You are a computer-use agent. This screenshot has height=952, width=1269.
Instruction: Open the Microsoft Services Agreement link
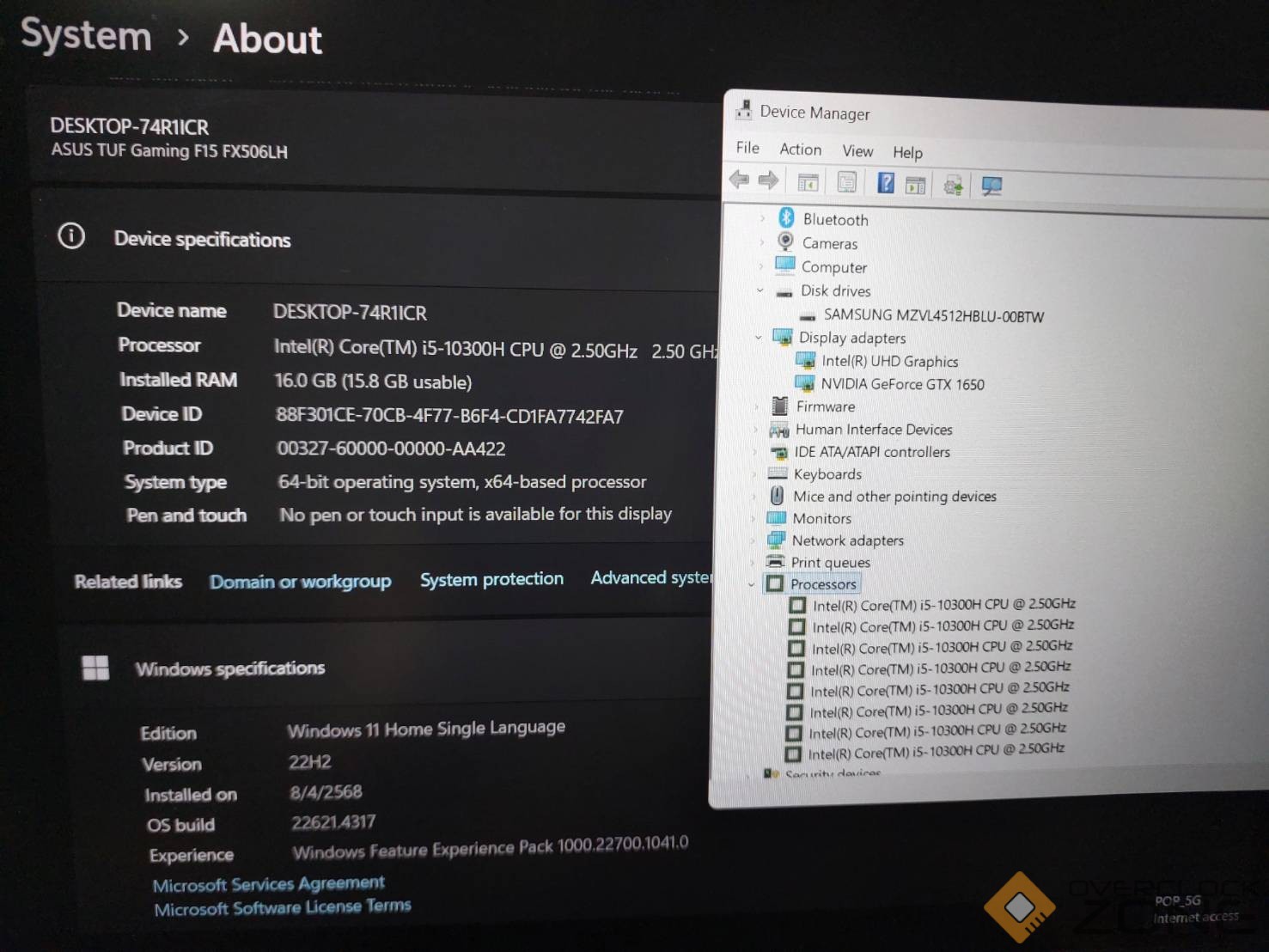269,883
